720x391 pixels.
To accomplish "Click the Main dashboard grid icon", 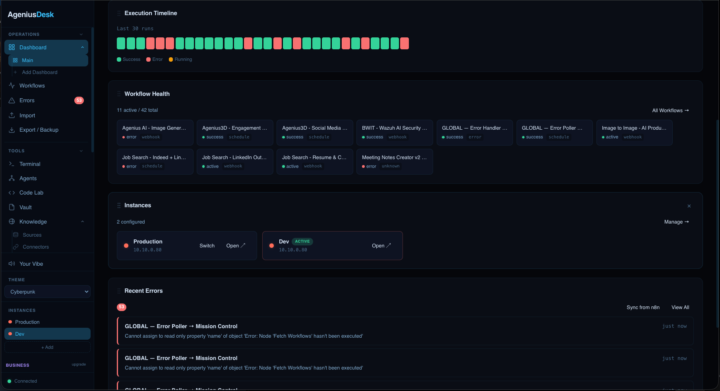I will (16, 60).
